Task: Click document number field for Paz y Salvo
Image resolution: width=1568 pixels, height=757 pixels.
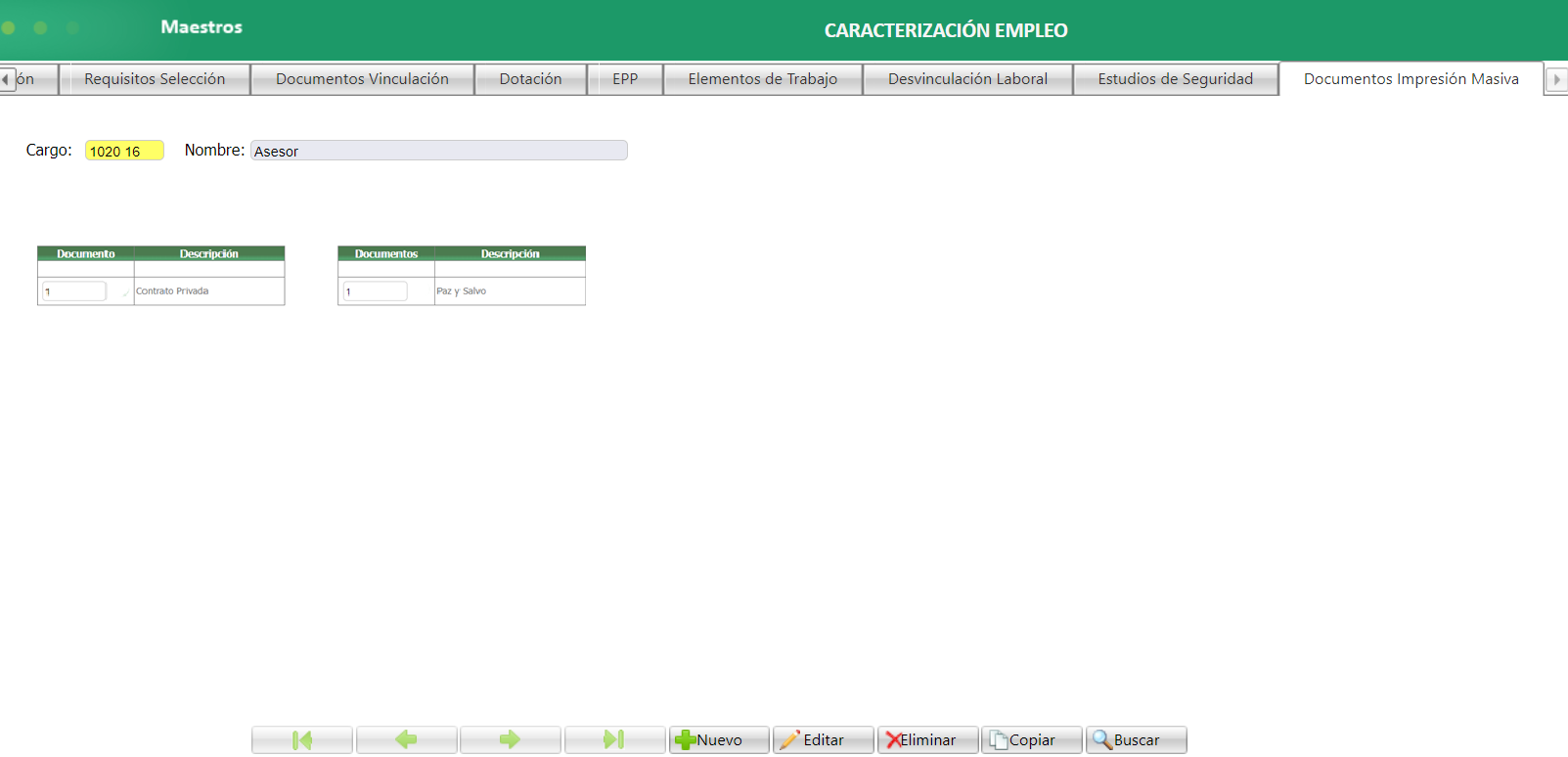Action: pos(375,291)
